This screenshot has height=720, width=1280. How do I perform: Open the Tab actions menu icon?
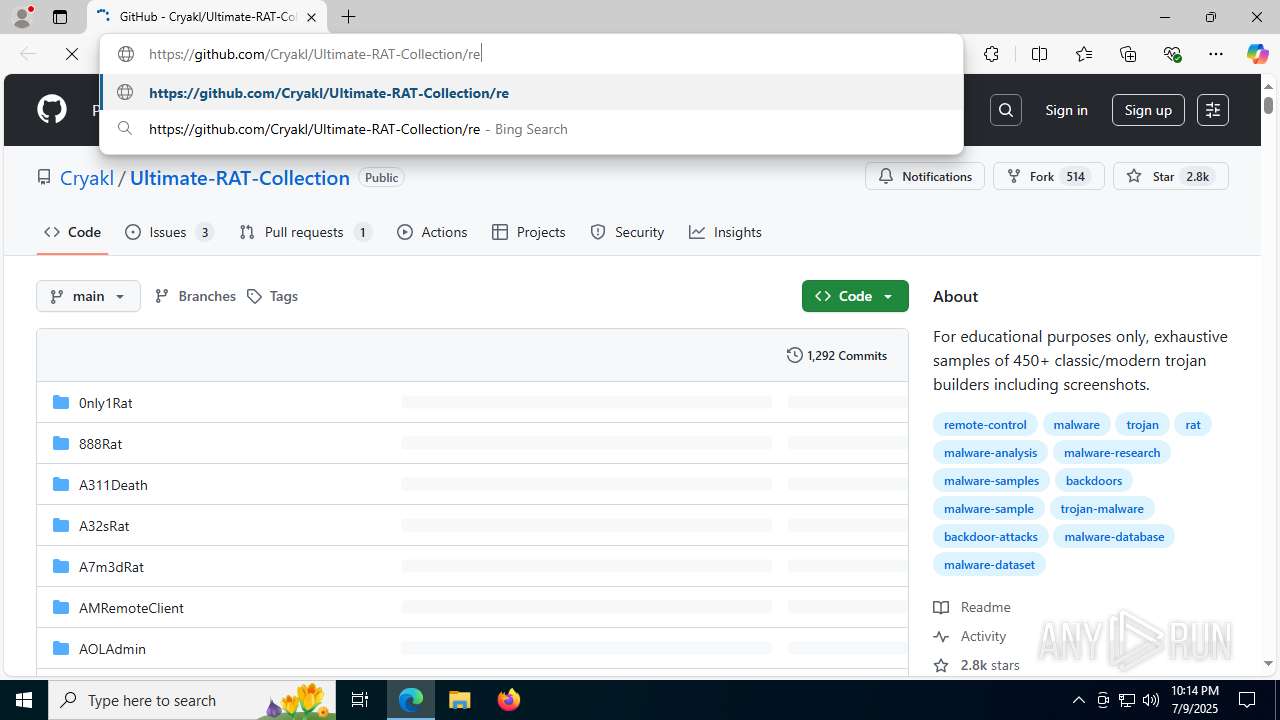point(60,17)
